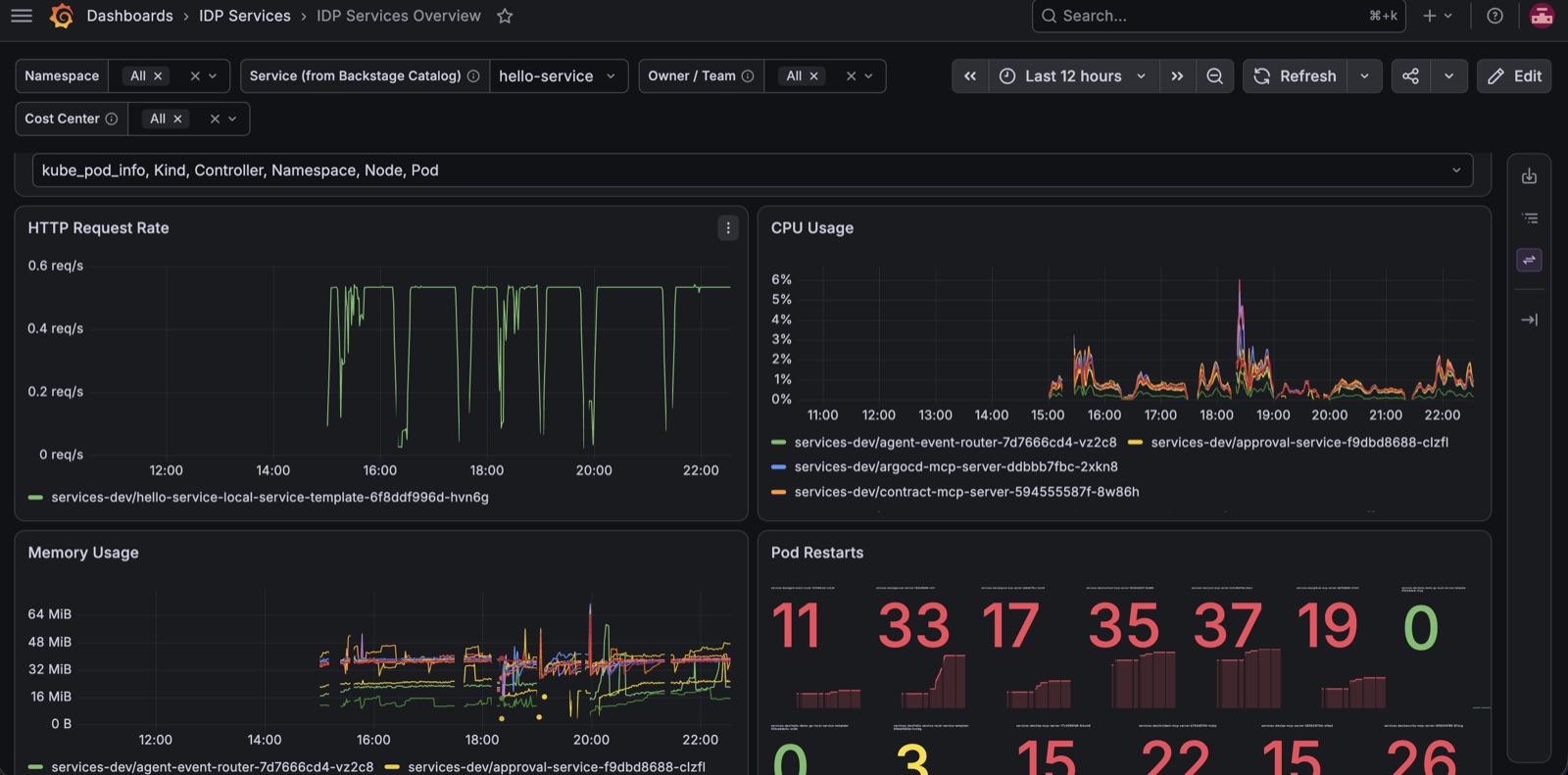This screenshot has width=1568, height=775.
Task: Edit the dashboard
Action: [x=1514, y=75]
